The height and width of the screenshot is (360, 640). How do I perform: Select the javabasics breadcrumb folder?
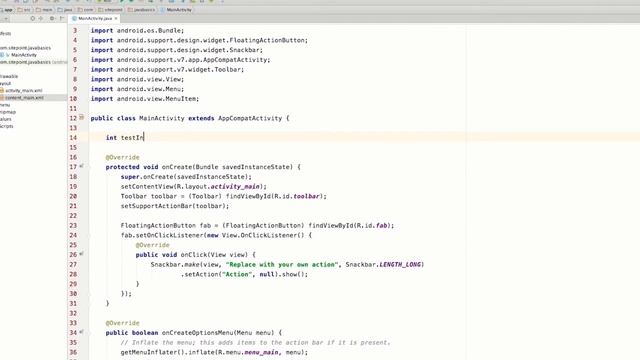141,10
